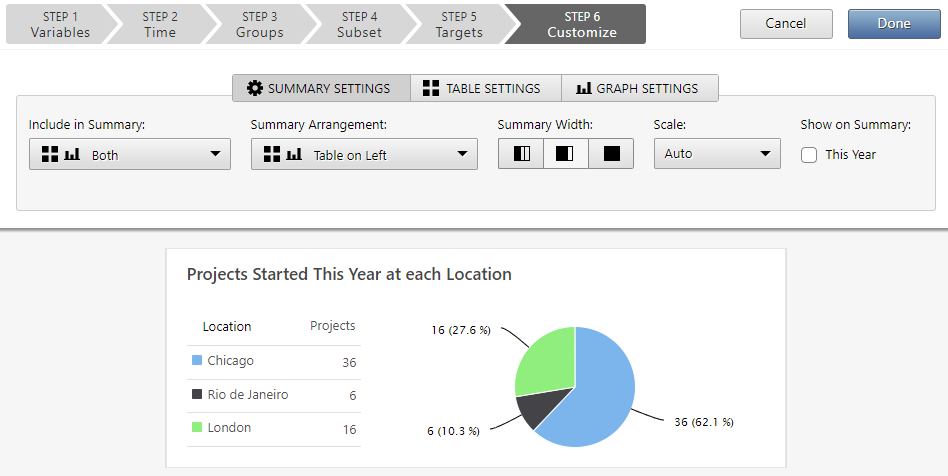Click the Done button
This screenshot has height=476, width=948.
[x=893, y=24]
